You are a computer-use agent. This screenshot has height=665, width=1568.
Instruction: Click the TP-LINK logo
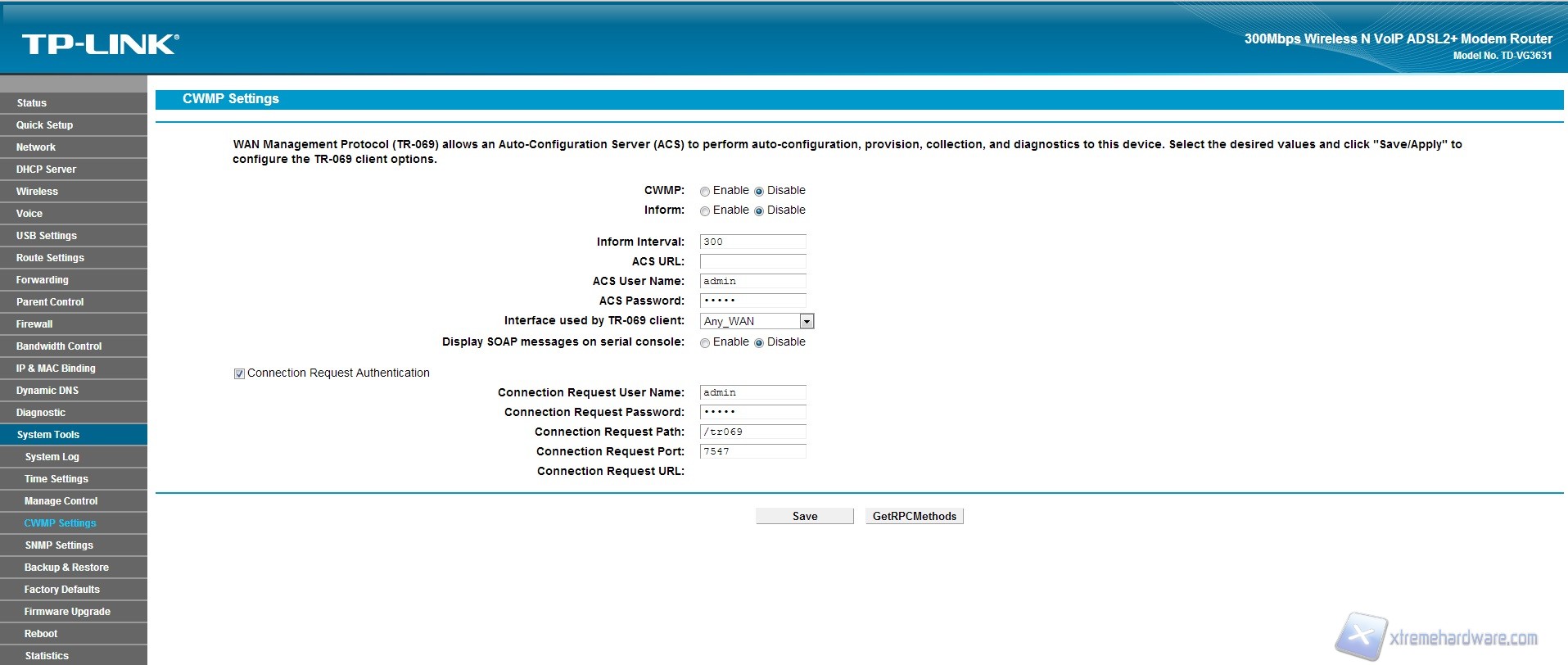pos(100,44)
